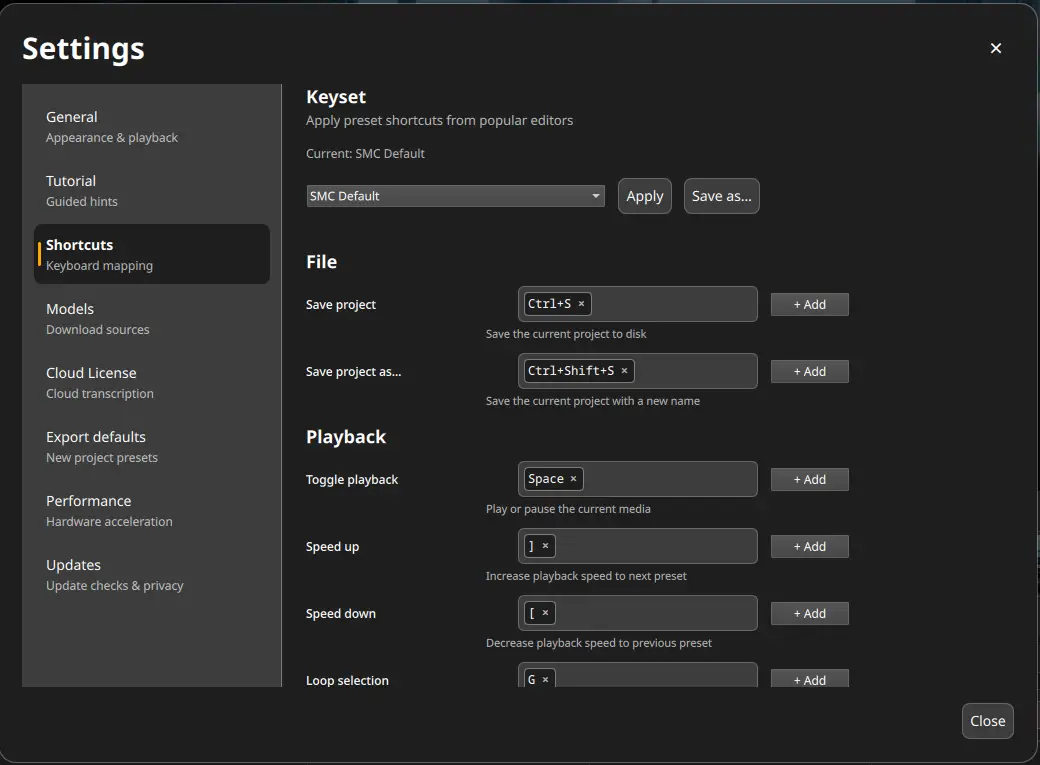Remove the Space key from Toggle playback
Screen dimensions: 1040x765
pos(573,478)
